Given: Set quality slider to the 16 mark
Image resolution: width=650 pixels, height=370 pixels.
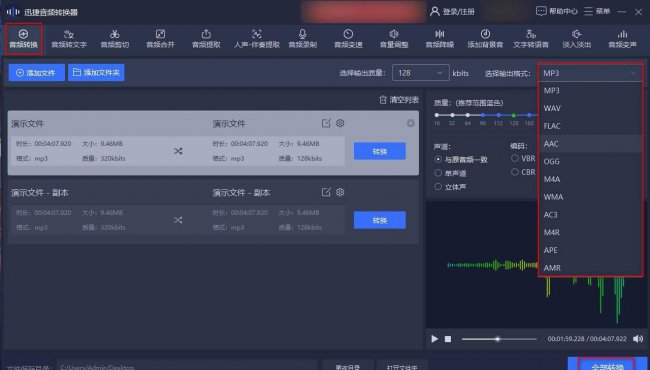Looking at the screenshot, I should click(437, 115).
